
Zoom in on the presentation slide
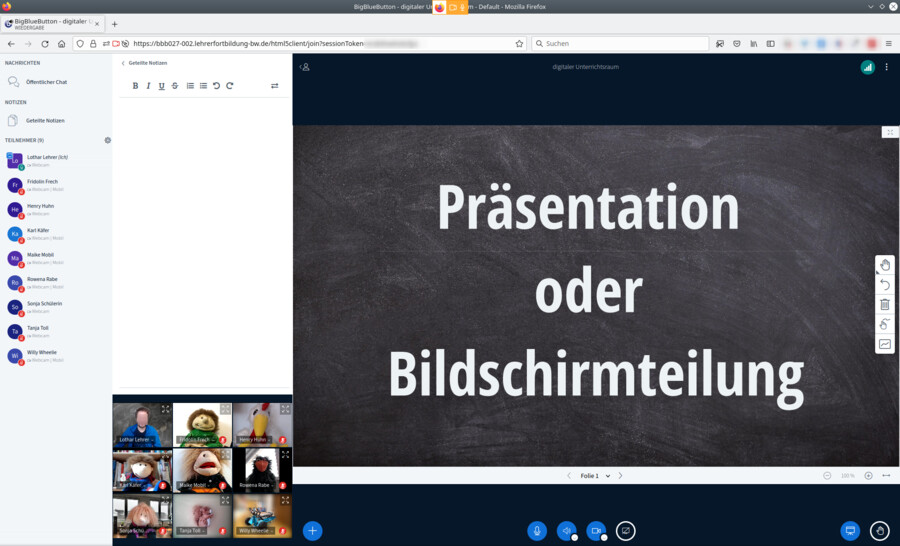coord(868,476)
